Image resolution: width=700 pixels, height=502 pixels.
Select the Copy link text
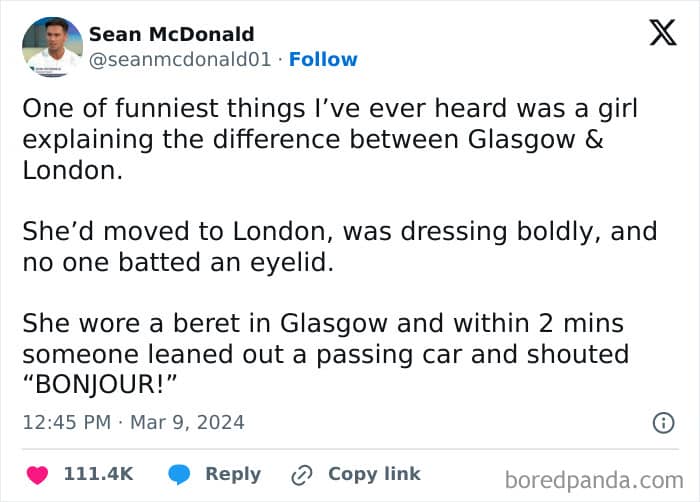click(x=374, y=473)
